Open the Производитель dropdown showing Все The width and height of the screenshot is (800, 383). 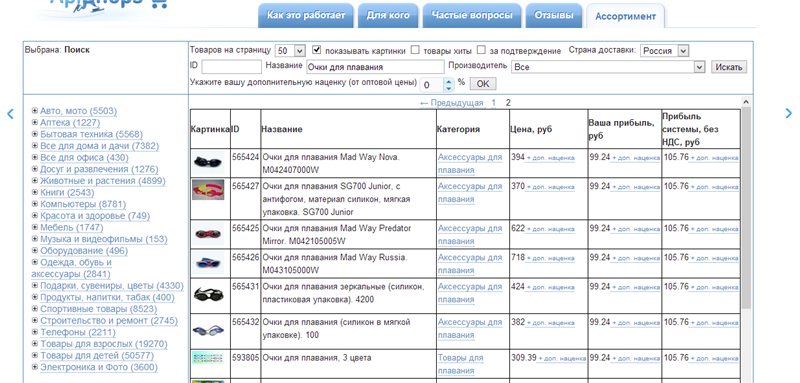(x=608, y=67)
